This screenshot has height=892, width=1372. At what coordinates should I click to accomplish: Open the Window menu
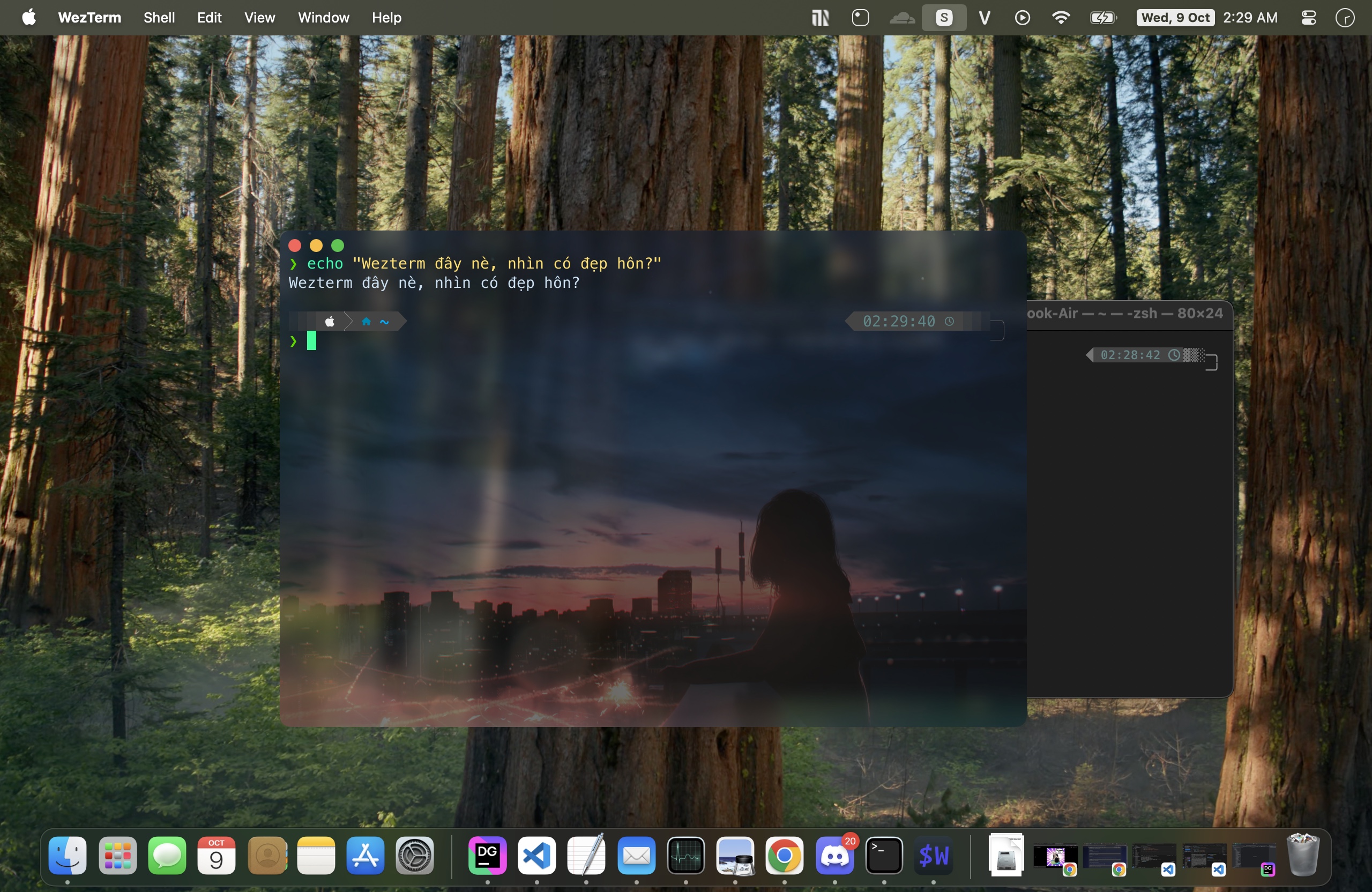(323, 17)
